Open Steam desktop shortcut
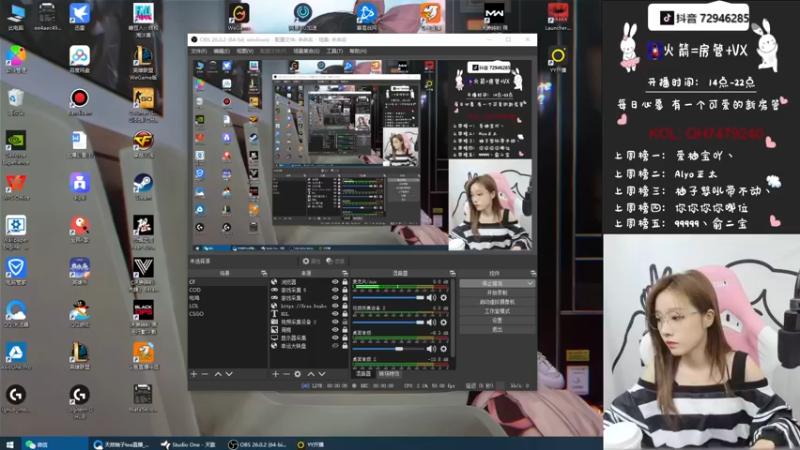The image size is (800, 450). 143,186
